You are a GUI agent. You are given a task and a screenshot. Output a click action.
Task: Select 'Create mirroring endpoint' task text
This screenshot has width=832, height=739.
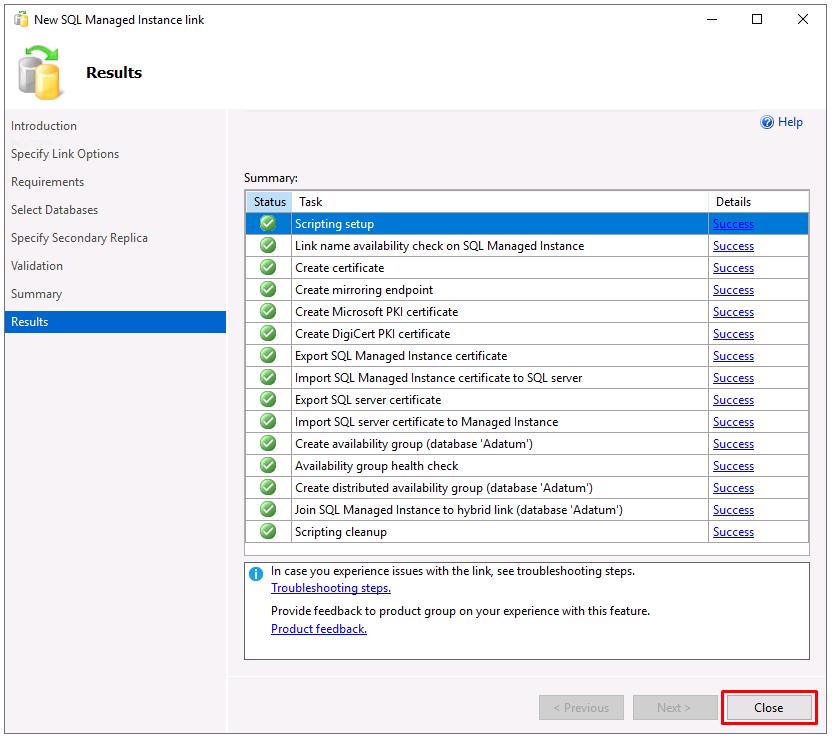(x=364, y=290)
